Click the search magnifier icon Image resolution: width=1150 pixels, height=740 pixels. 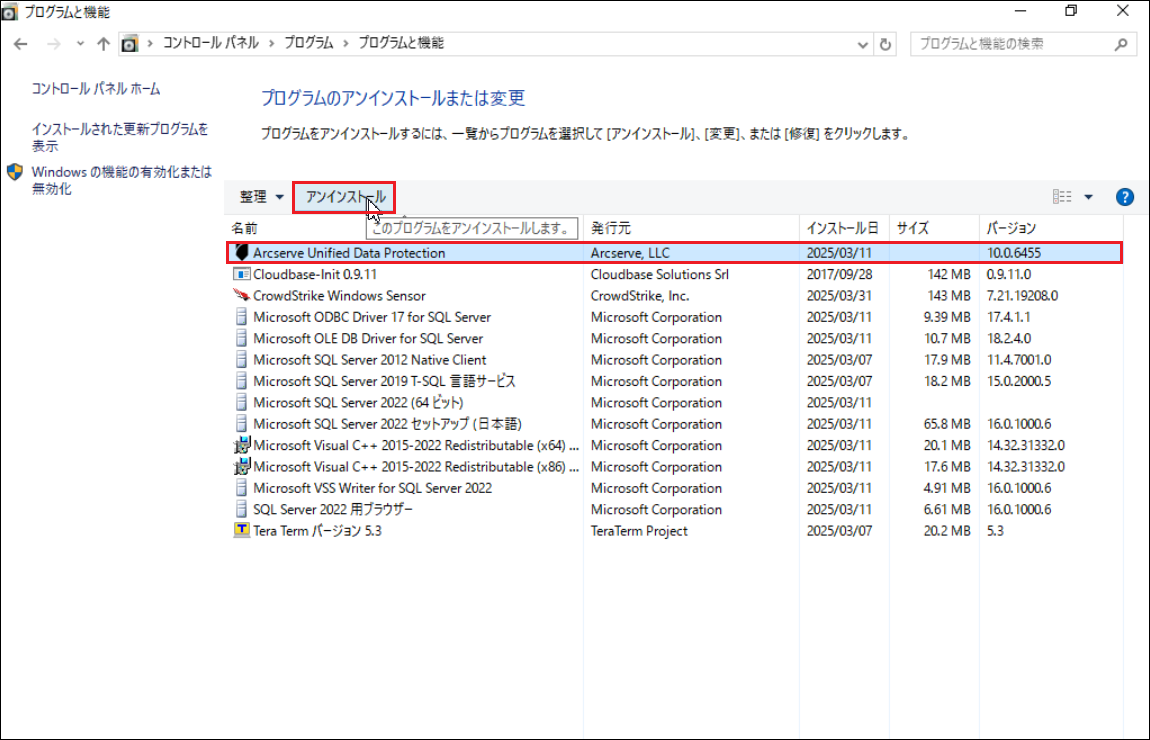coord(1121,45)
